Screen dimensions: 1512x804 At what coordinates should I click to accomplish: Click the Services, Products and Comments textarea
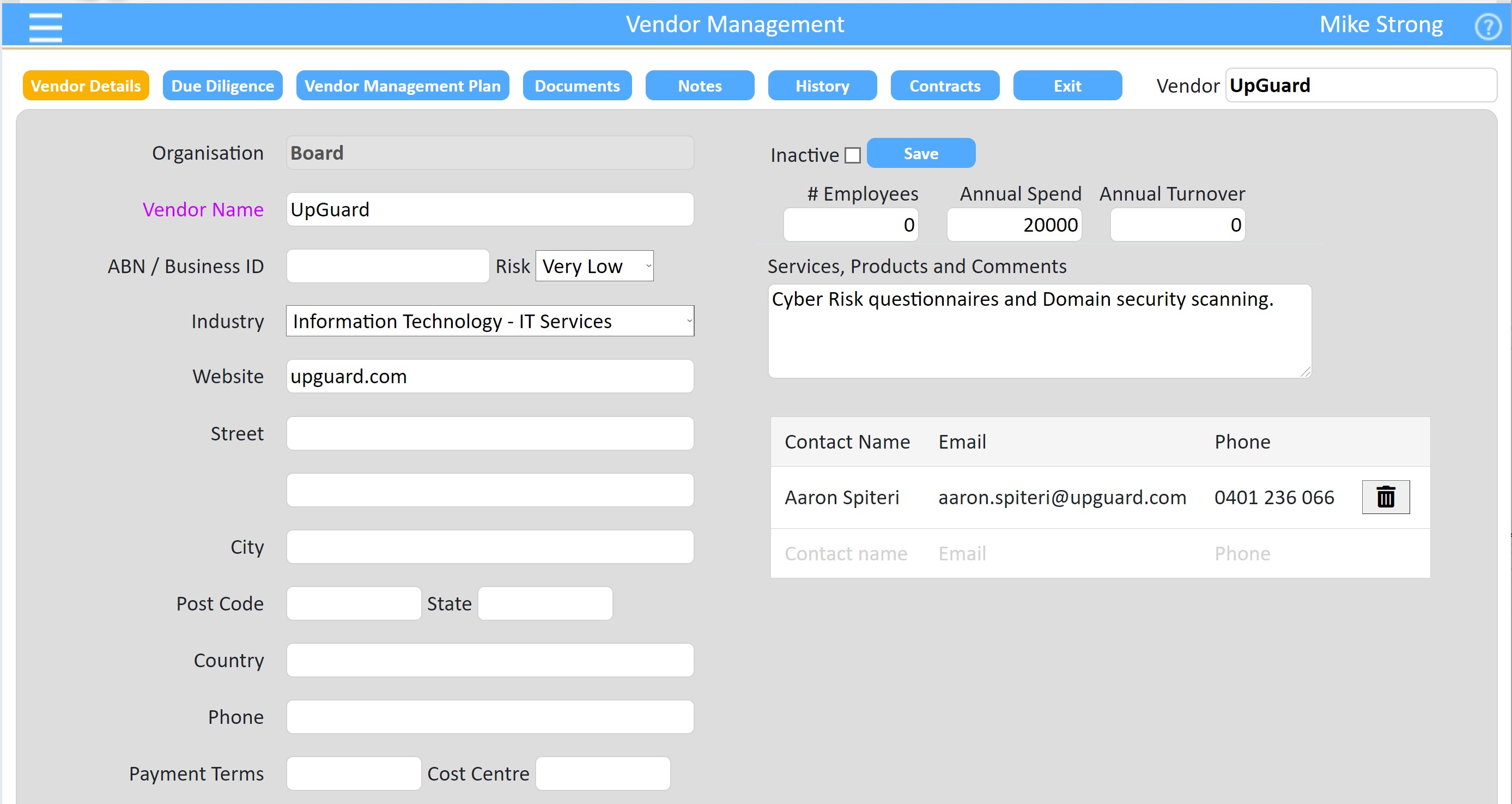point(1040,331)
